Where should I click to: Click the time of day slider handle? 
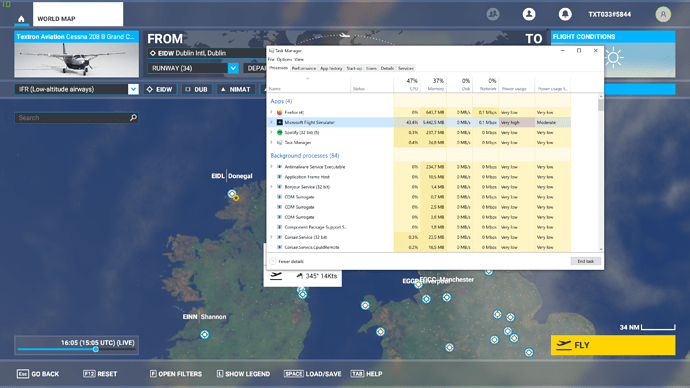(x=95, y=349)
